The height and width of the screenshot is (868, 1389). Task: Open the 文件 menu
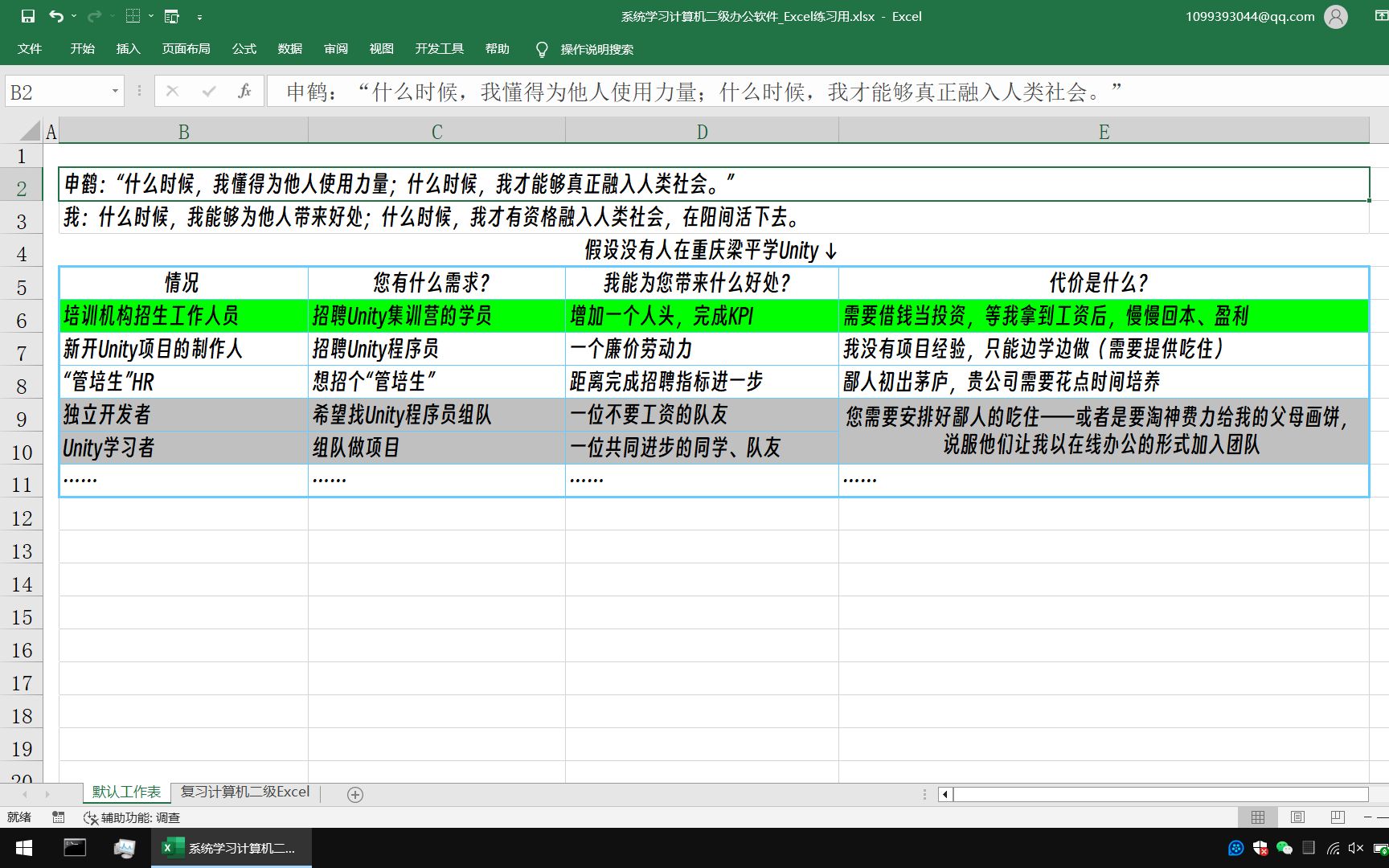30,49
